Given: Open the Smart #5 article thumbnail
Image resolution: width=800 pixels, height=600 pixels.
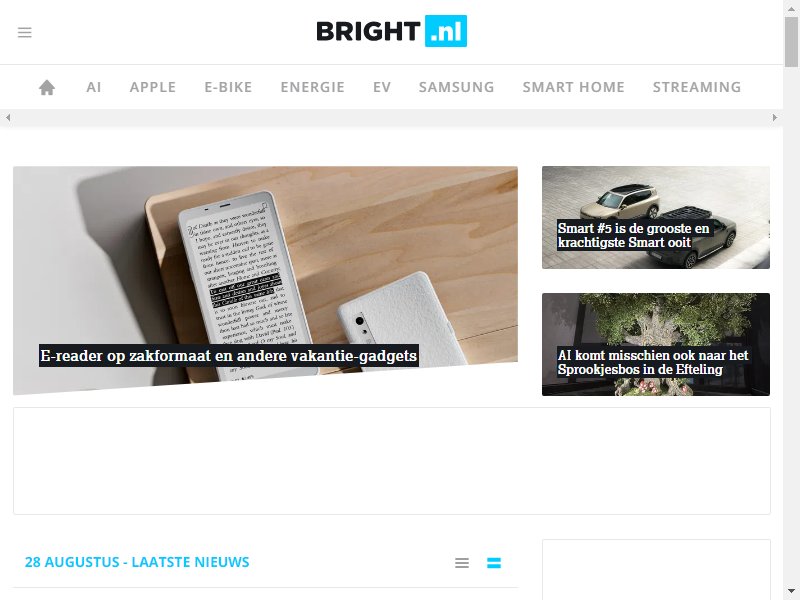Looking at the screenshot, I should (656, 217).
